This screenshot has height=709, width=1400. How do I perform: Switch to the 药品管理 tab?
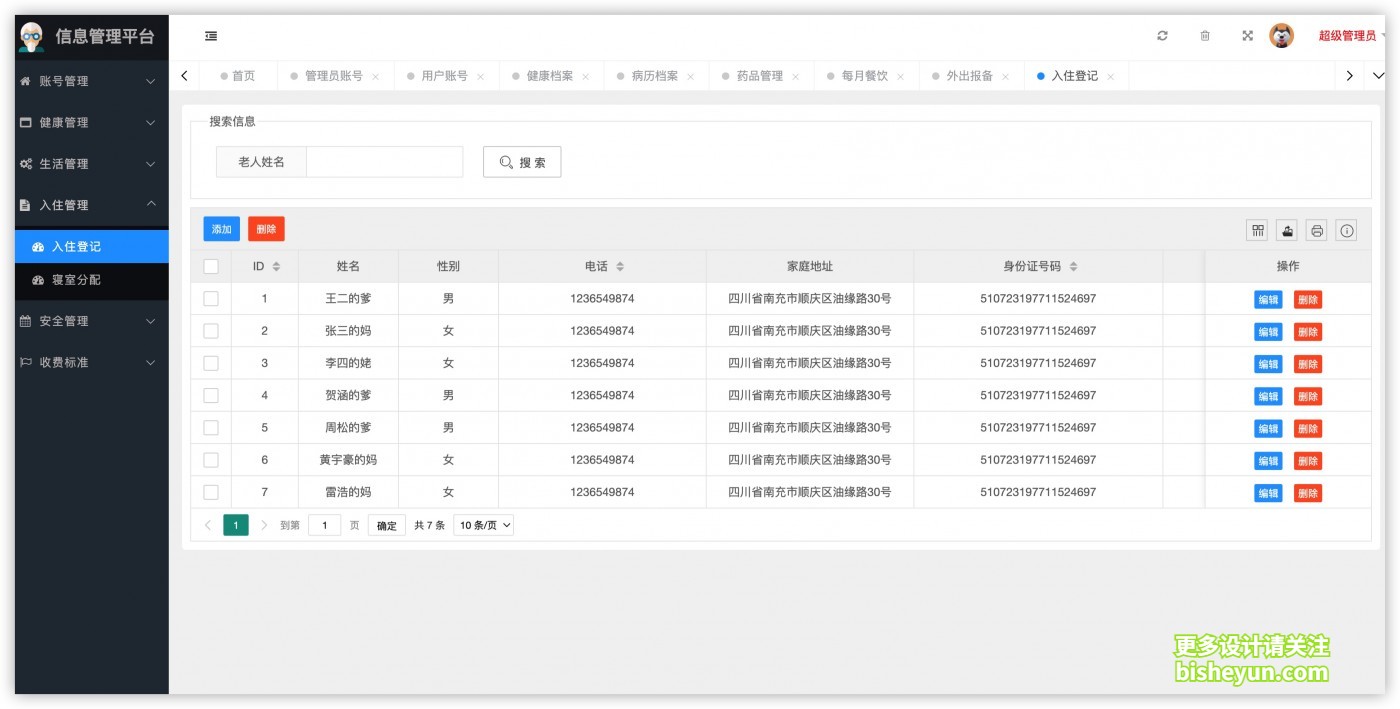760,76
